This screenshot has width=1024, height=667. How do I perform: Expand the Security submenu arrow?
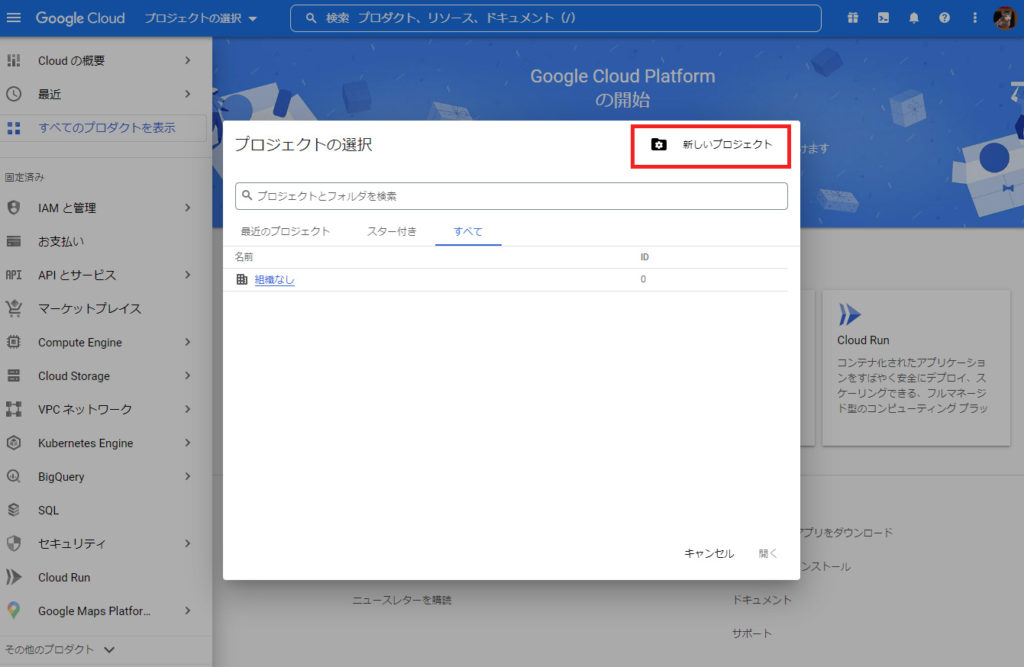(x=187, y=544)
